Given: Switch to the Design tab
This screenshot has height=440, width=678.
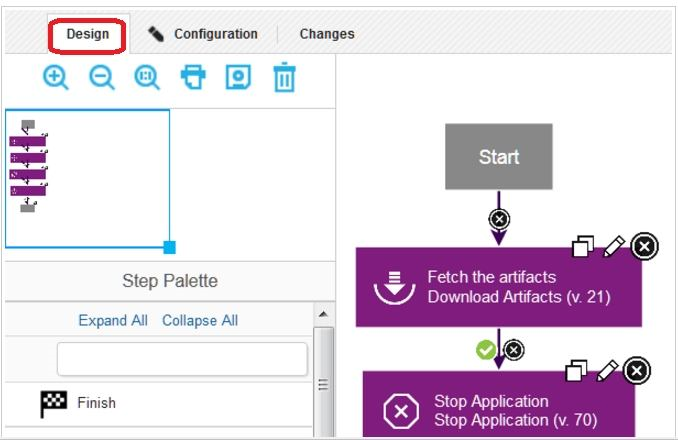Looking at the screenshot, I should 88,34.
